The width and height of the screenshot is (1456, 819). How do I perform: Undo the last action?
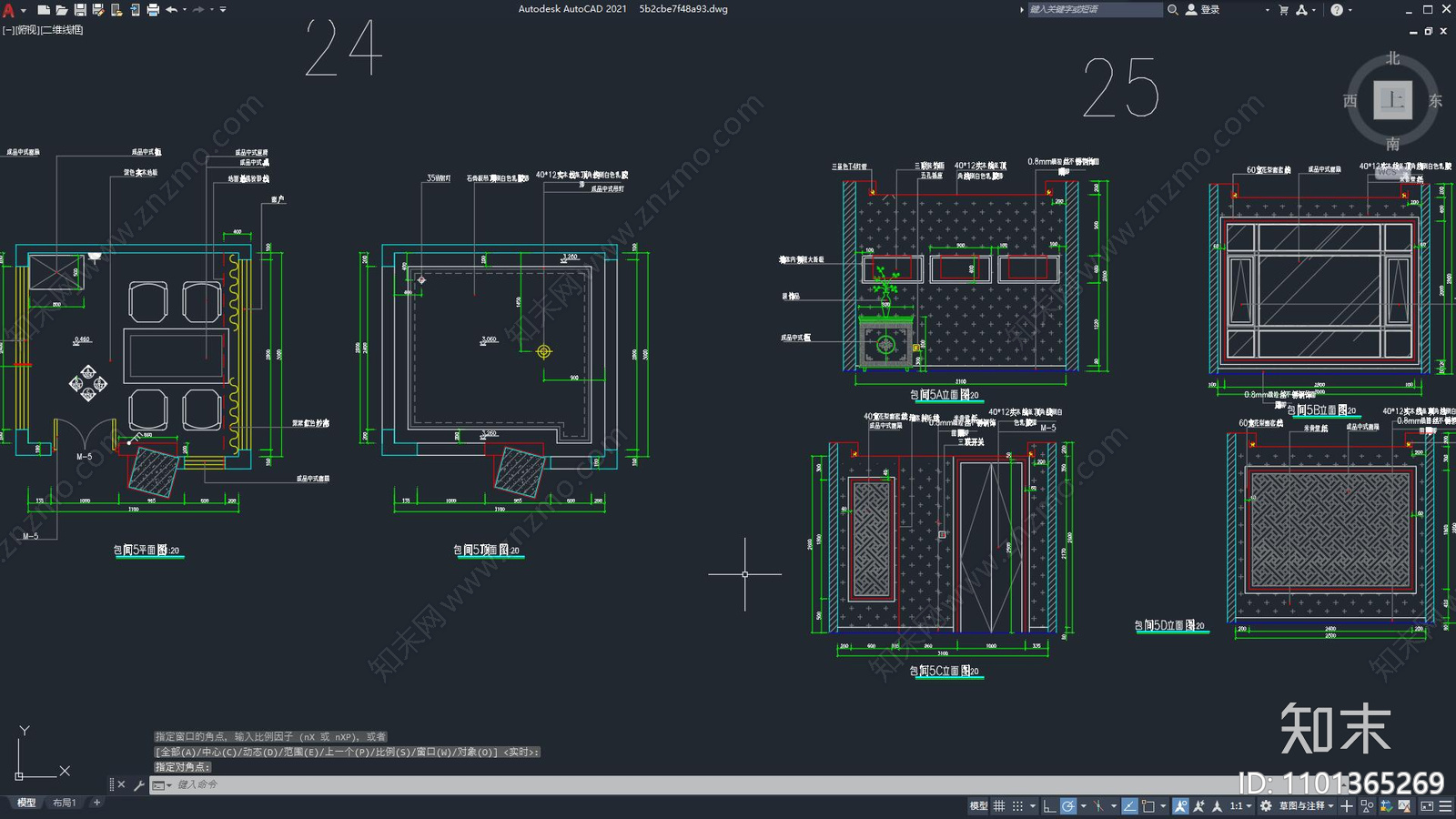point(171,10)
